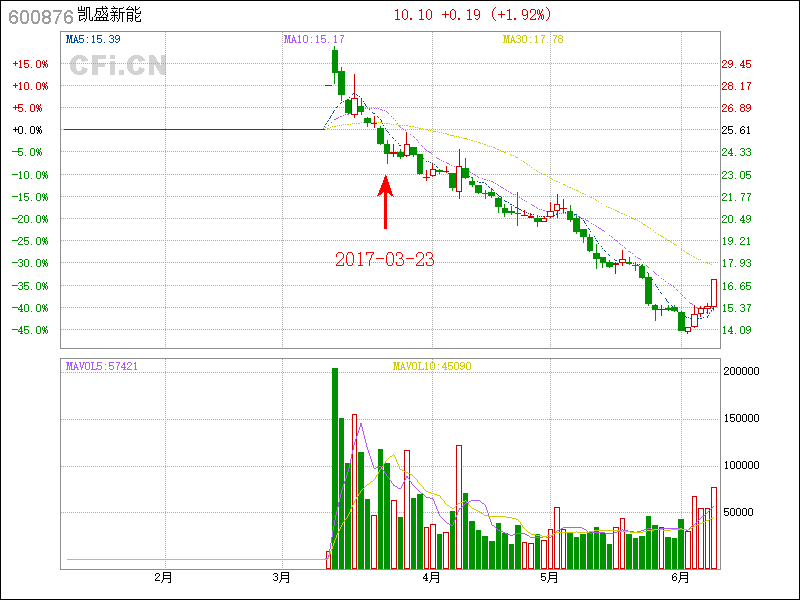Click the 26.89 price axis label

(736, 108)
